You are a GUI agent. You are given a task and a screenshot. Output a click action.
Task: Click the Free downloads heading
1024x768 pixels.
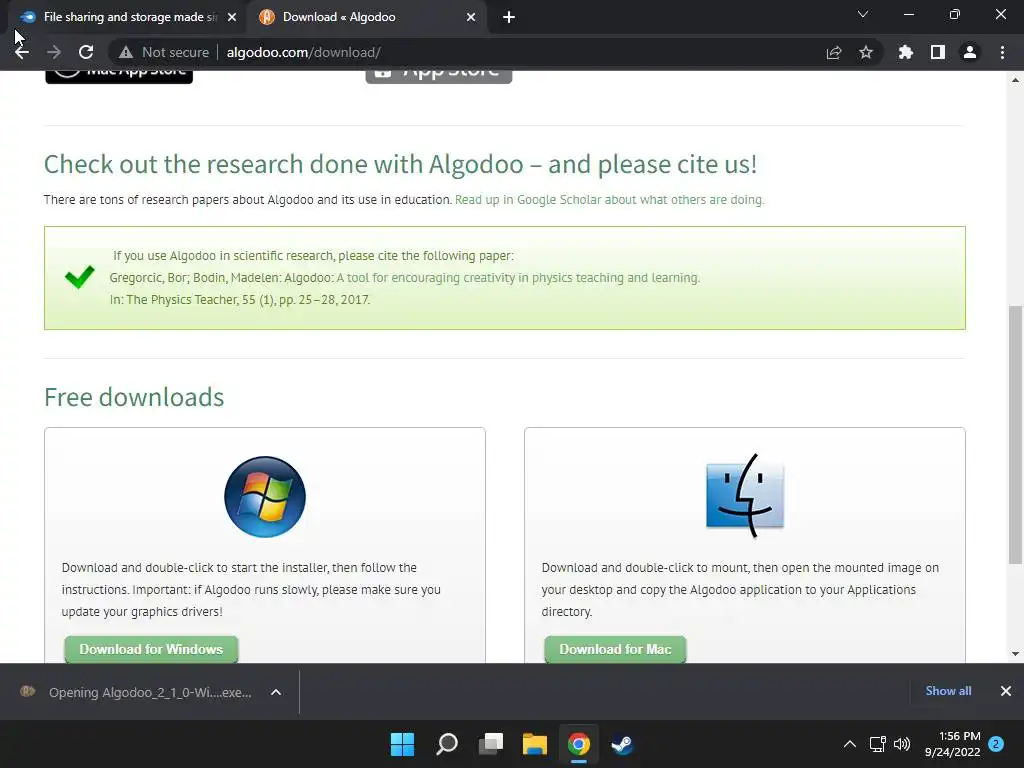tap(134, 397)
